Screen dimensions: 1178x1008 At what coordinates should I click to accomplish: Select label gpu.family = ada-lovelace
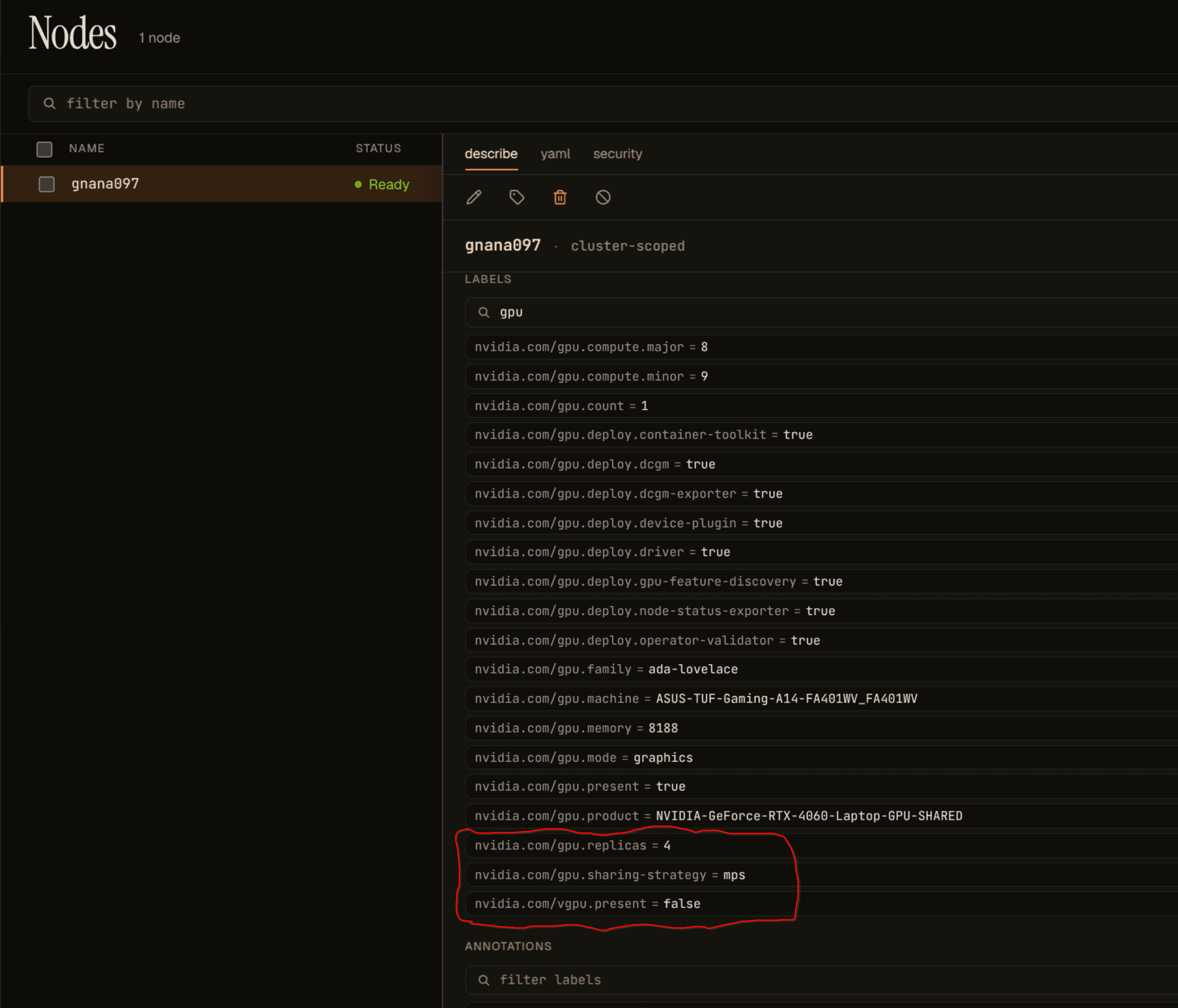[821, 670]
